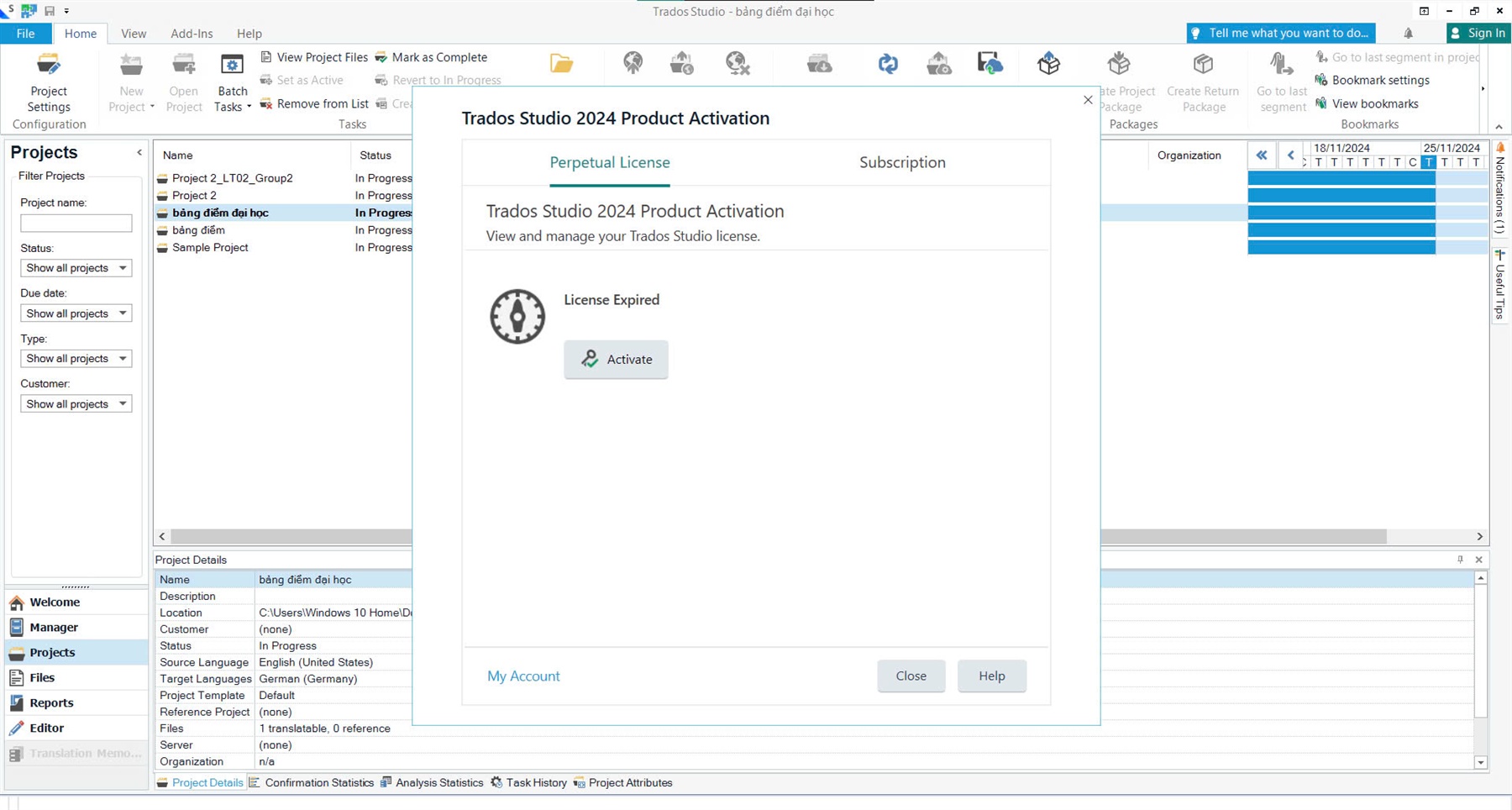Switch to Confirmation Statistics tab
The image size is (1512, 810).
click(x=312, y=782)
